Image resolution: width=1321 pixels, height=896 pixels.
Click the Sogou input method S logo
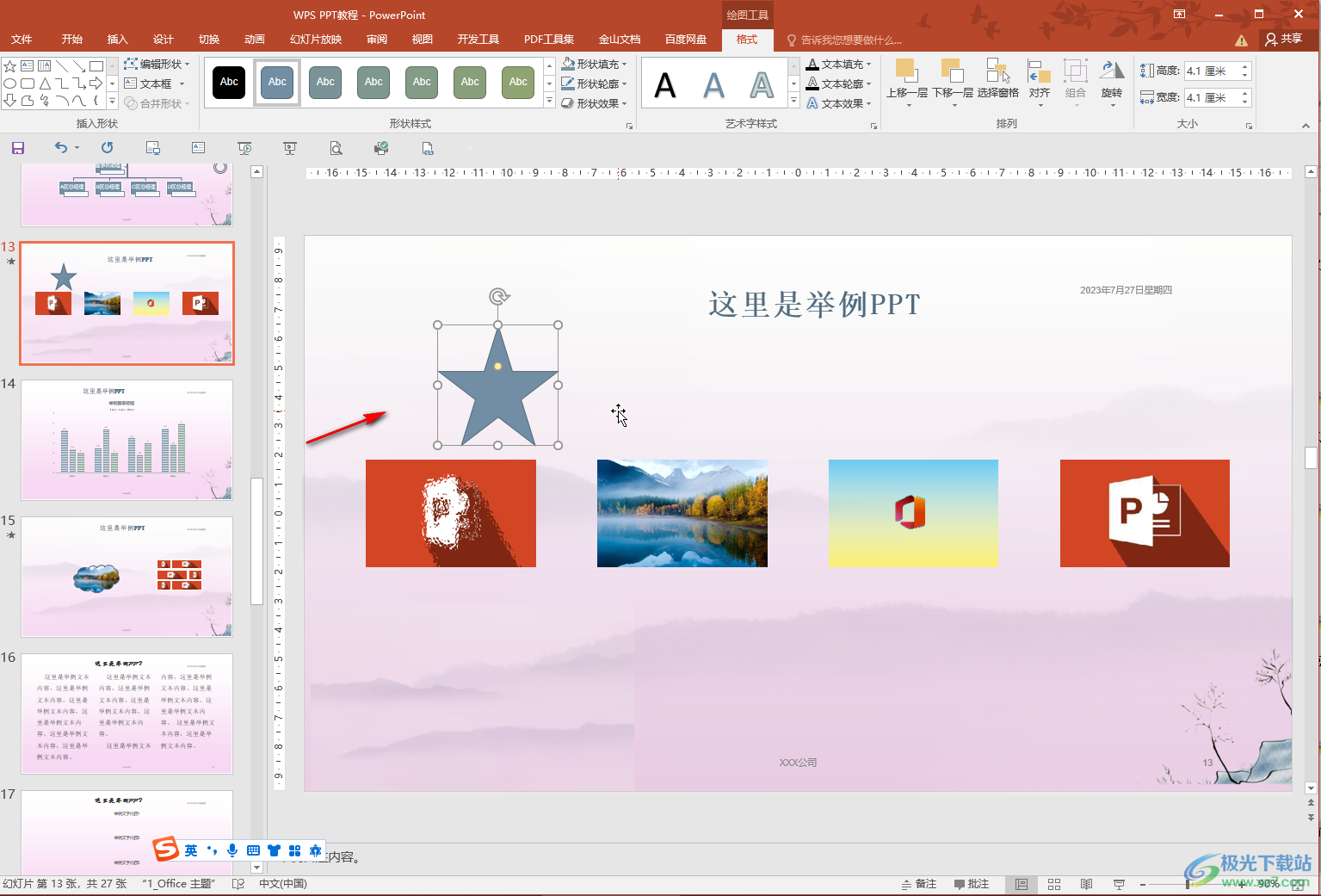[x=165, y=850]
